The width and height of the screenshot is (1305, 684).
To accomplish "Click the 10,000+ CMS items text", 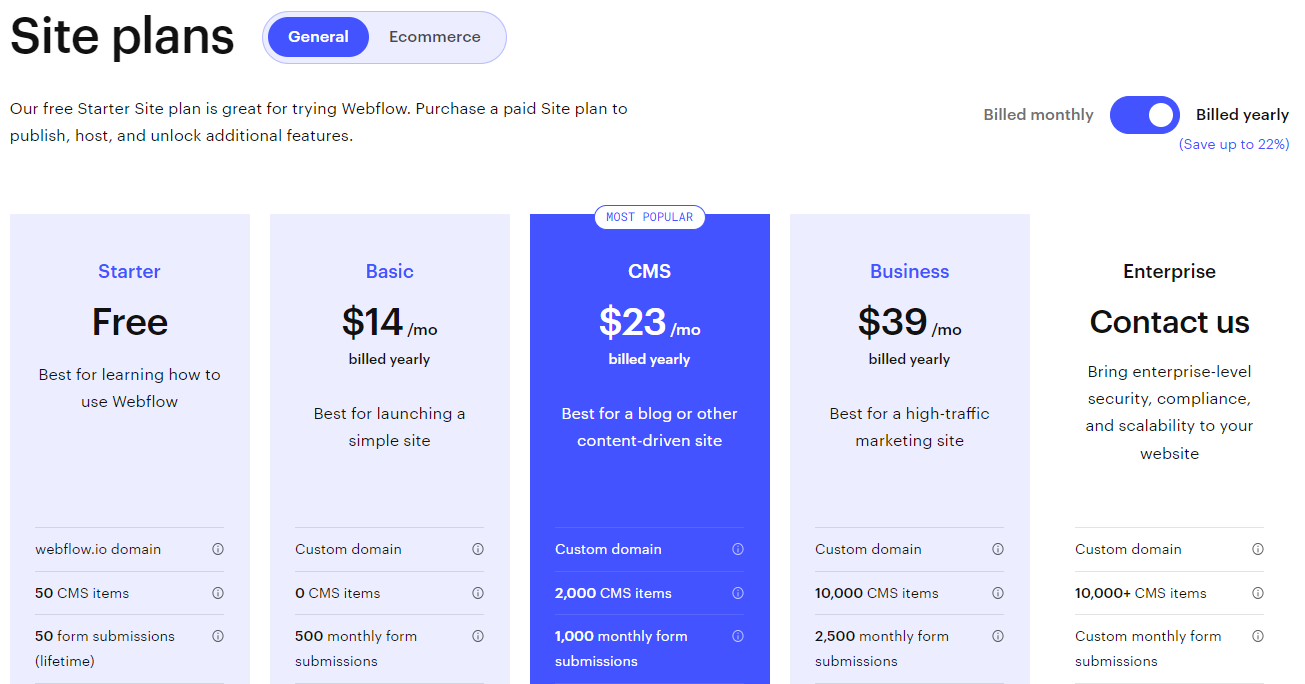I will pos(1141,593).
